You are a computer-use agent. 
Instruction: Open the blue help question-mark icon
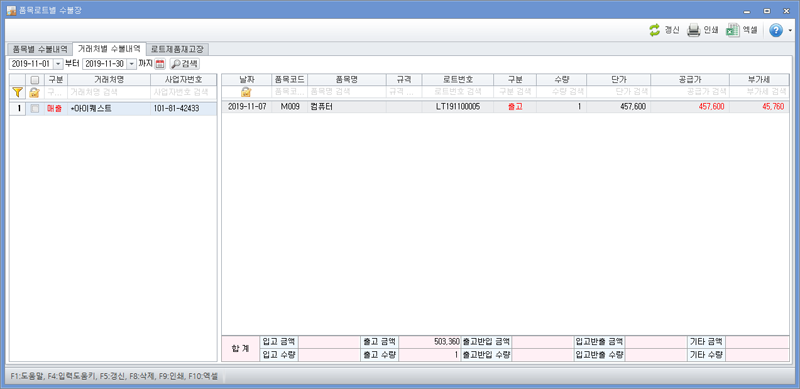point(776,31)
